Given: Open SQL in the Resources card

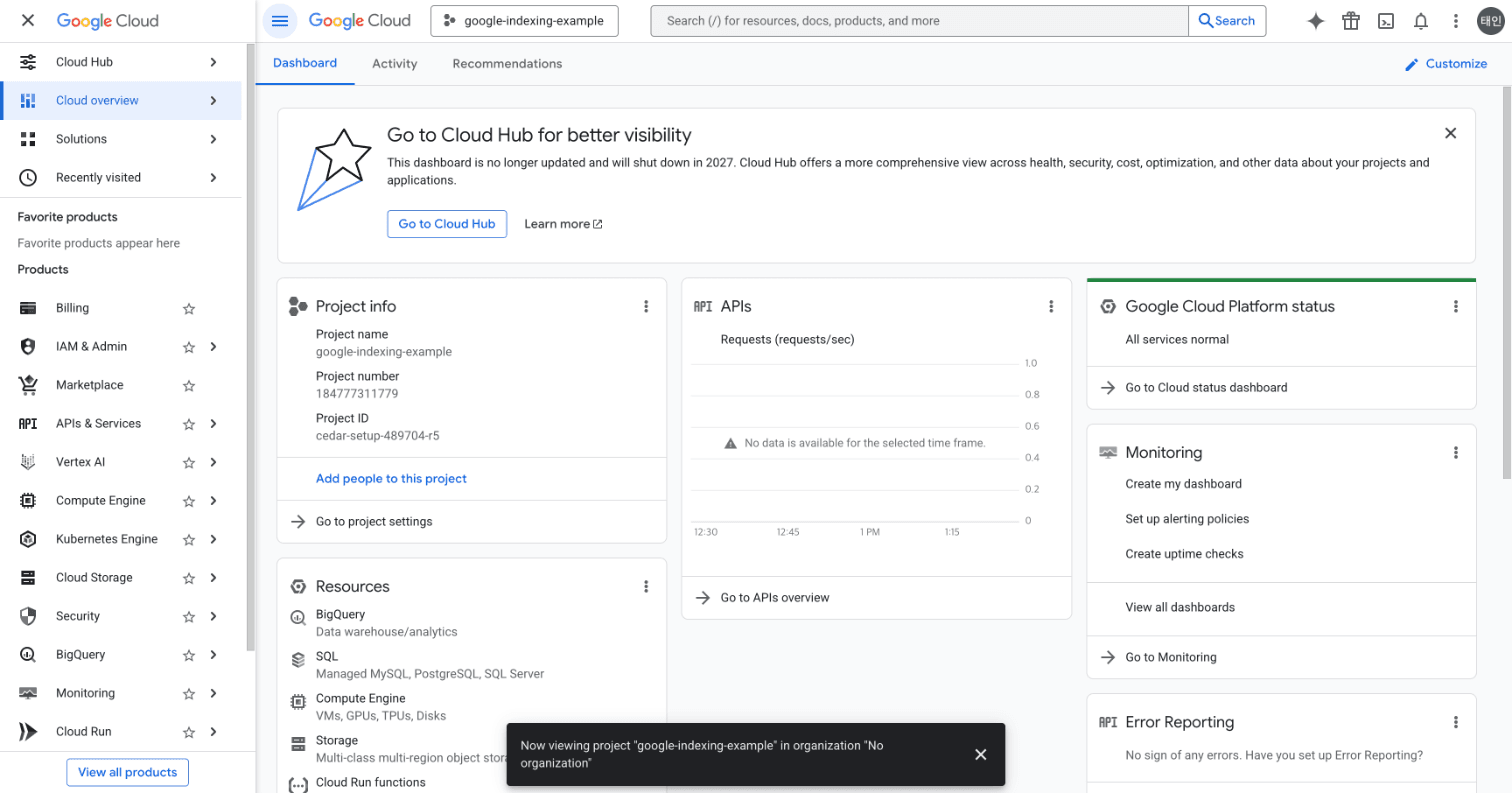Looking at the screenshot, I should pos(327,657).
